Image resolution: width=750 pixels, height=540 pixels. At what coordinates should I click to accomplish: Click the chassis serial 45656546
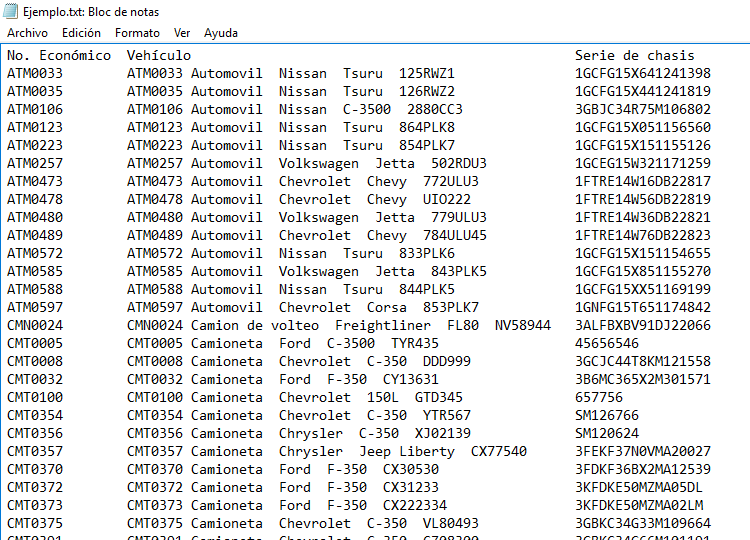point(606,343)
